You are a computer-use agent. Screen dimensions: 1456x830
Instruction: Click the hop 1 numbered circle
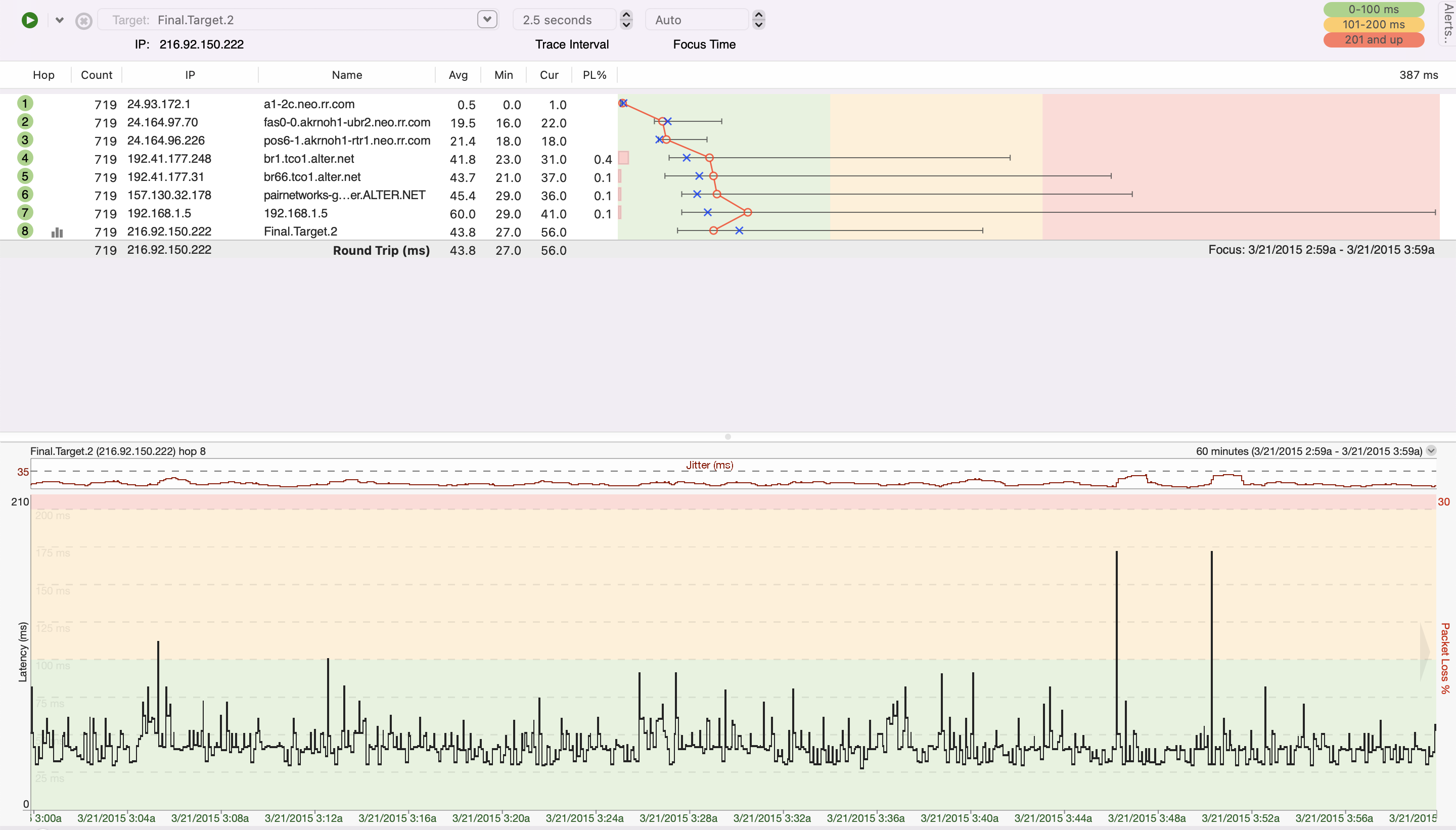click(24, 103)
